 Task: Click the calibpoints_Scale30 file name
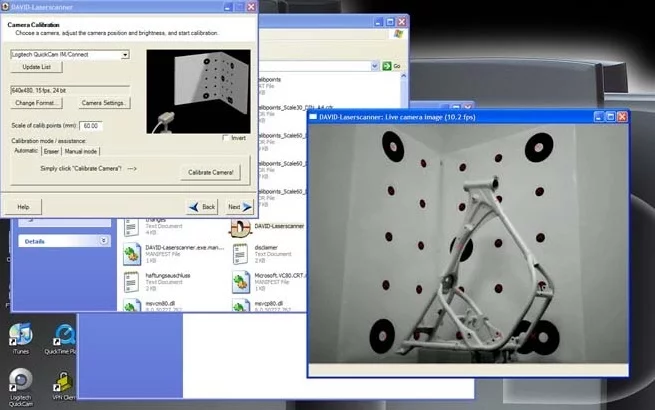(x=295, y=107)
